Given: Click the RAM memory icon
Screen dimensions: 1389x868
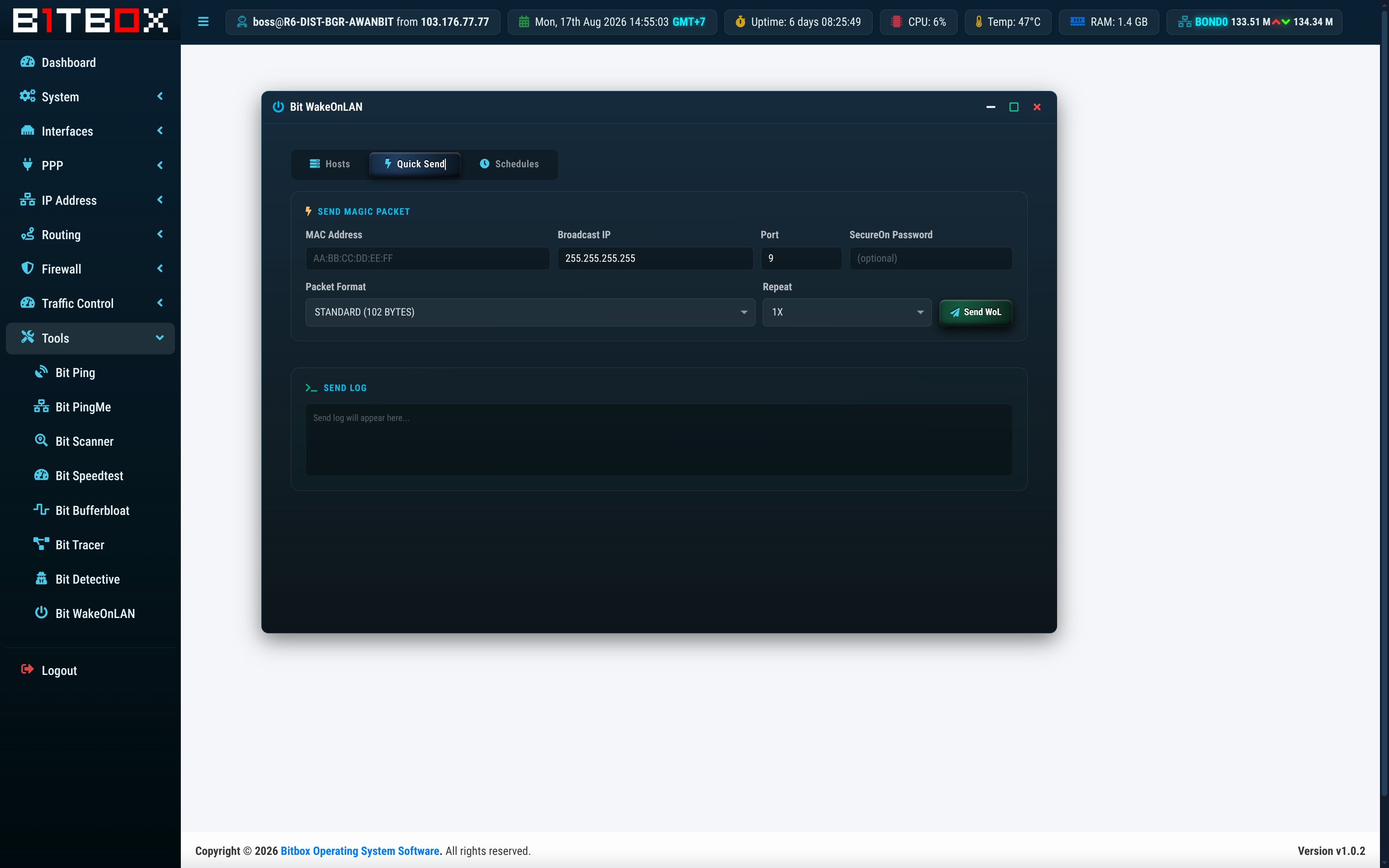Looking at the screenshot, I should [x=1077, y=22].
